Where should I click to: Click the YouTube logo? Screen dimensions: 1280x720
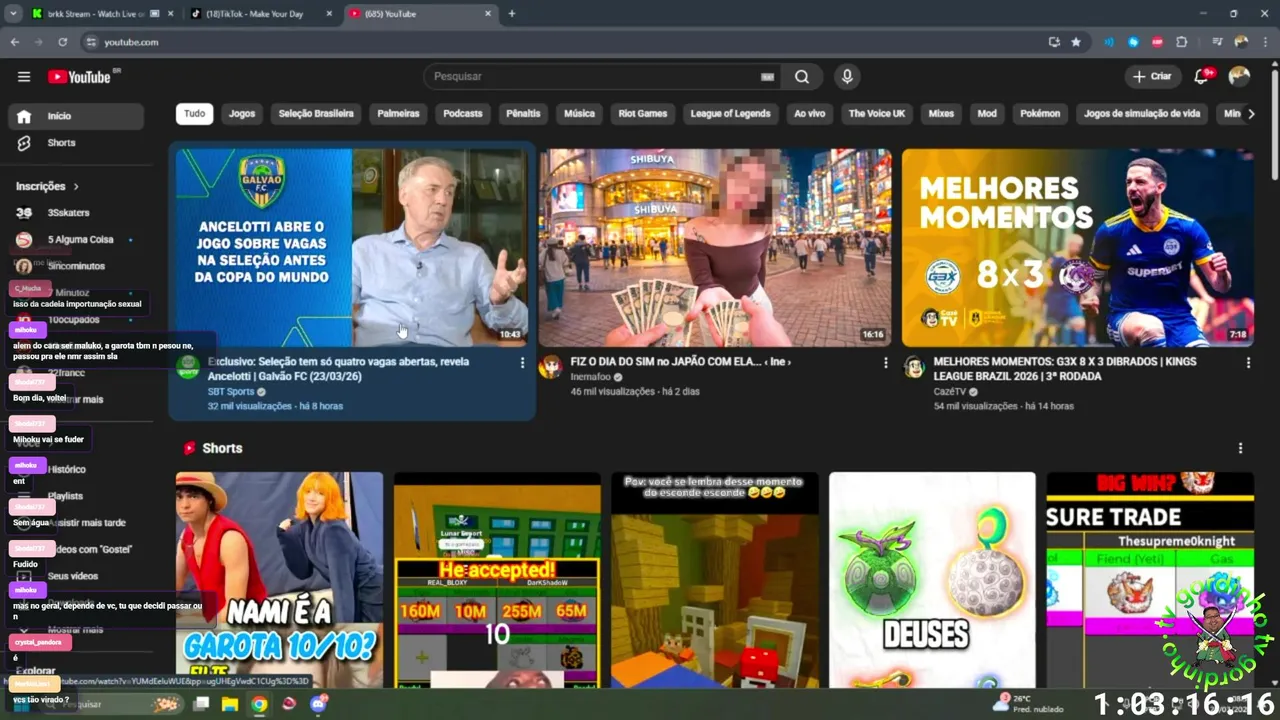coord(79,77)
